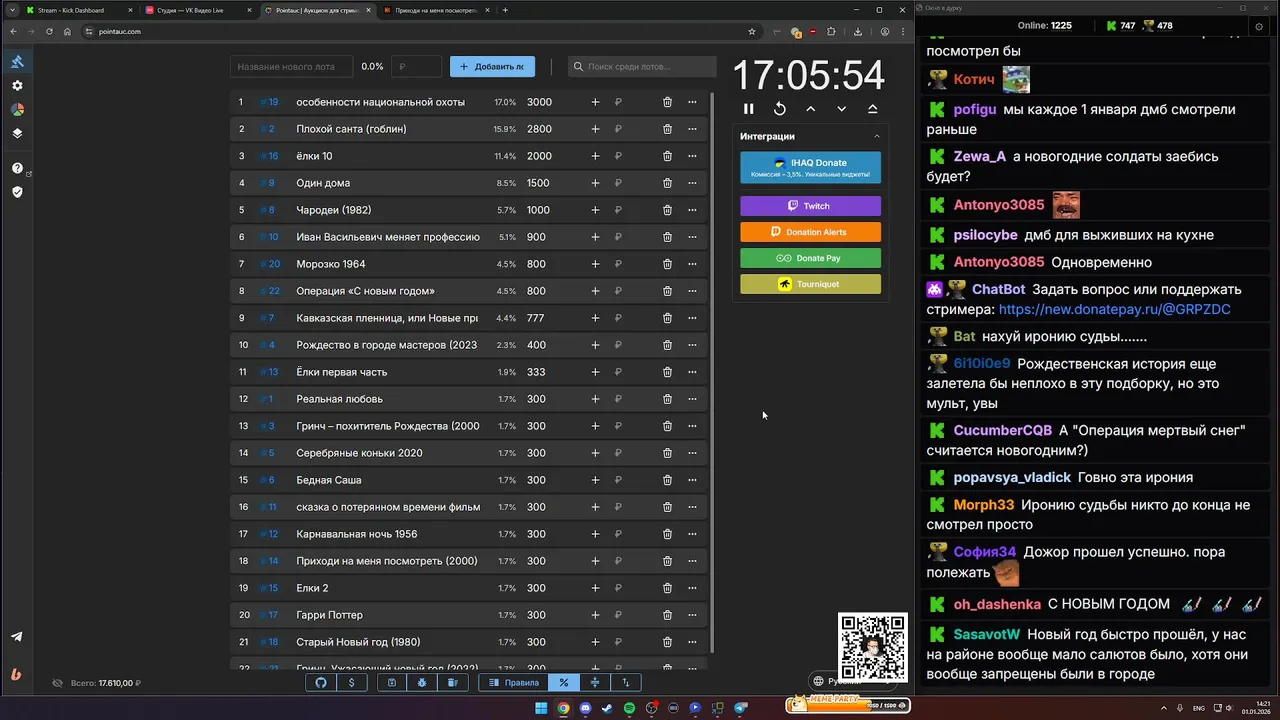
Task: Delete the Гарри Поттер lot
Action: [x=667, y=615]
